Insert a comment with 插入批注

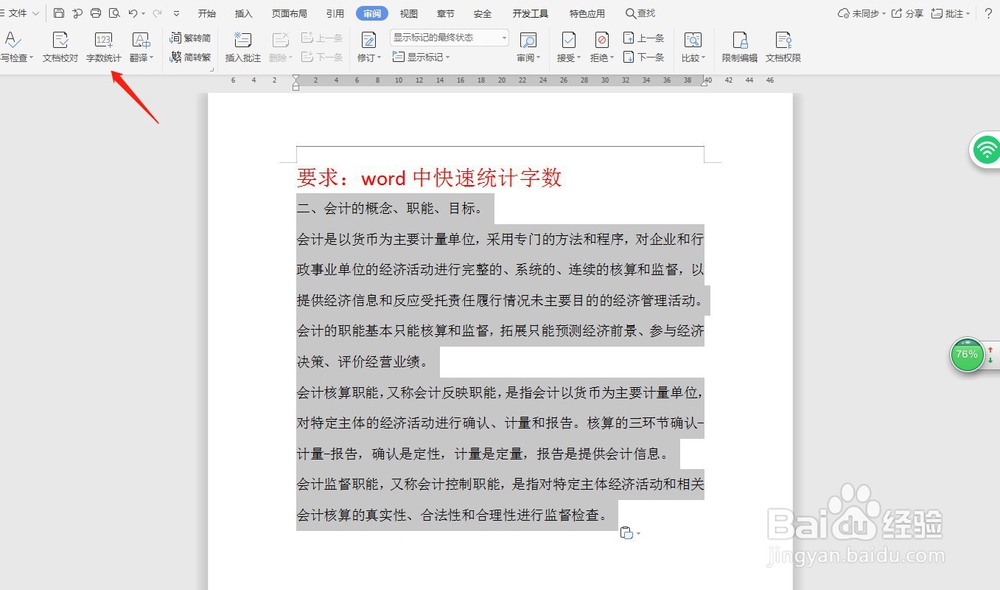[x=242, y=47]
